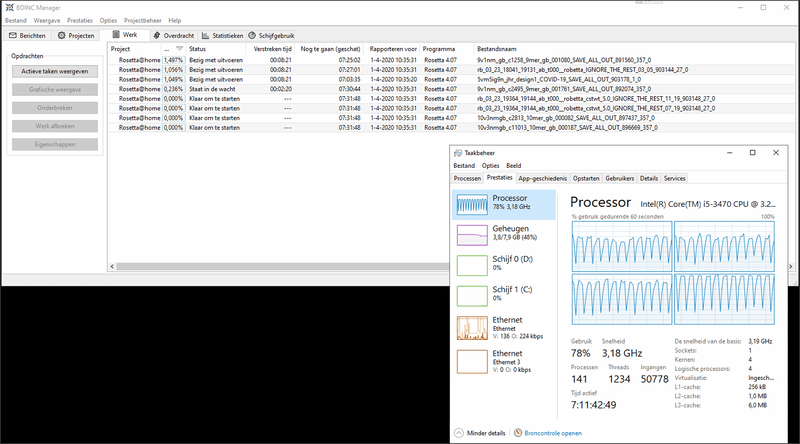Select the Werk tab
Screen dimensions: 800x444
coord(125,35)
